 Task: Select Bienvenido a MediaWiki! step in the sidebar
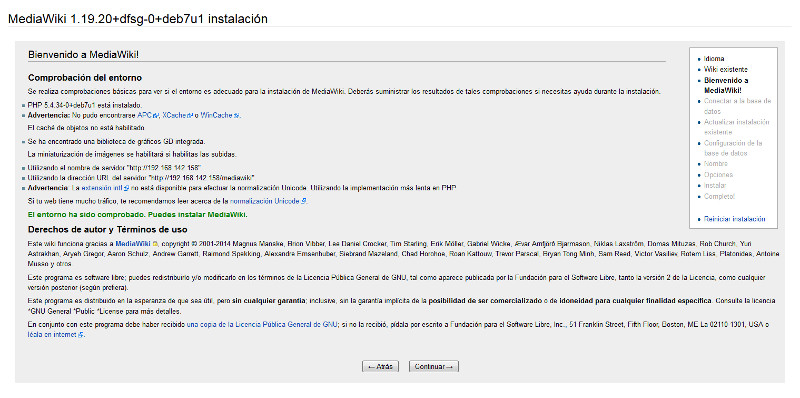[726, 85]
